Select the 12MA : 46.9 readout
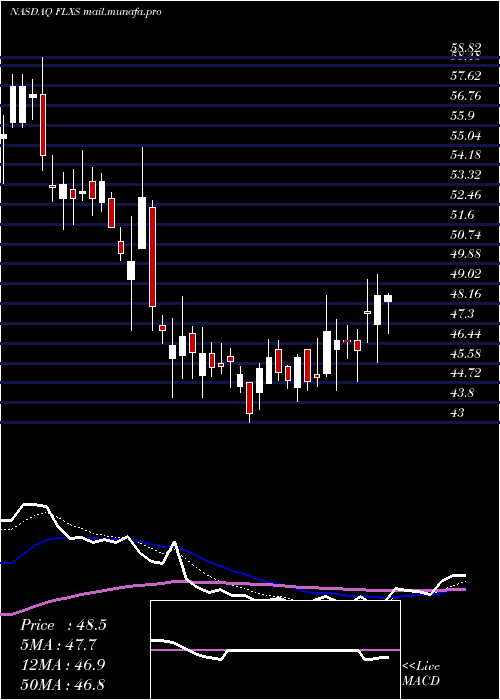 (63, 665)
